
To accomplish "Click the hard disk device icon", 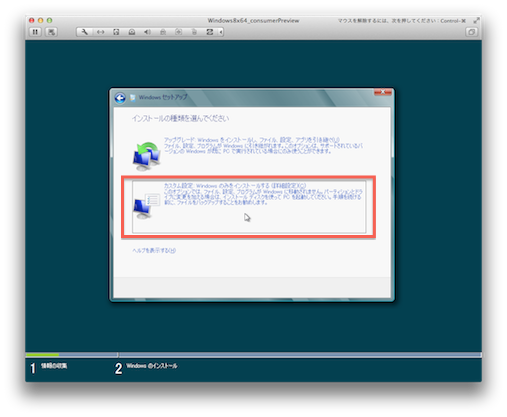I will pyautogui.click(x=116, y=32).
